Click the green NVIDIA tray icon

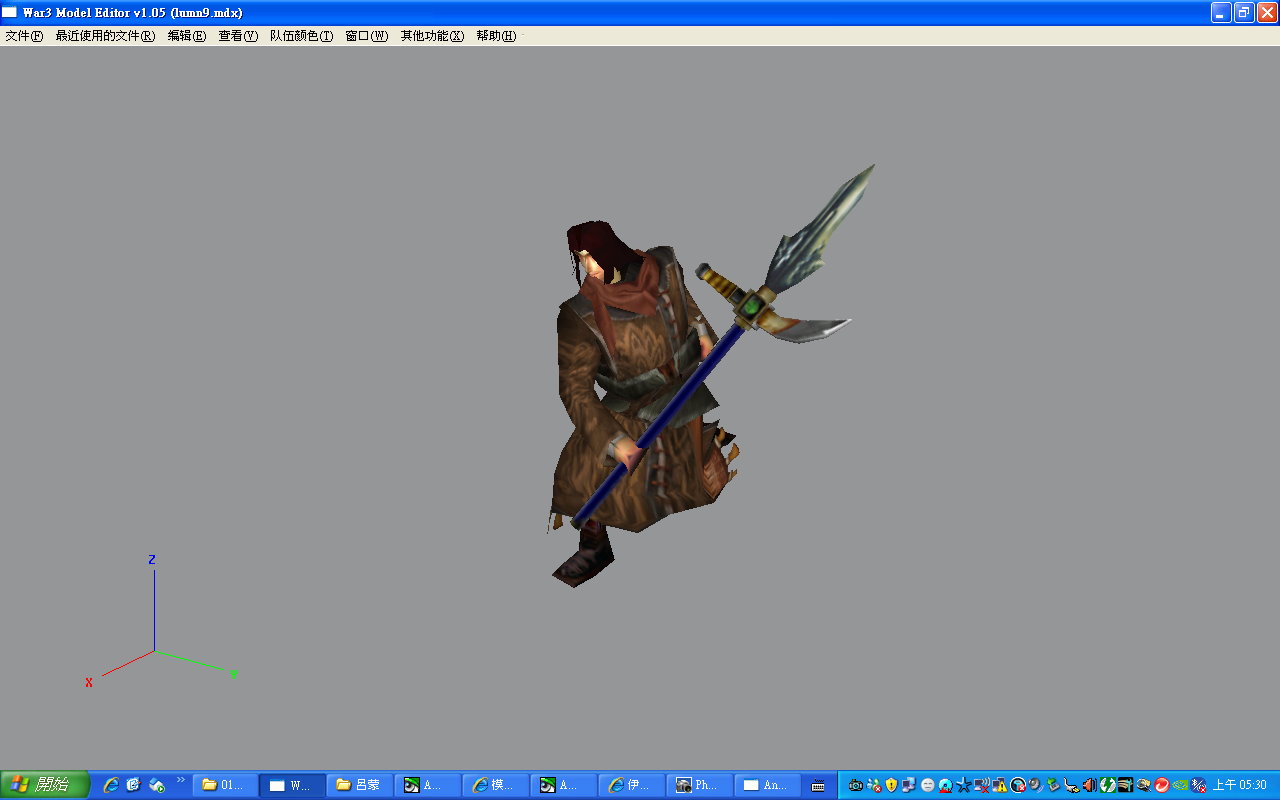point(1179,785)
